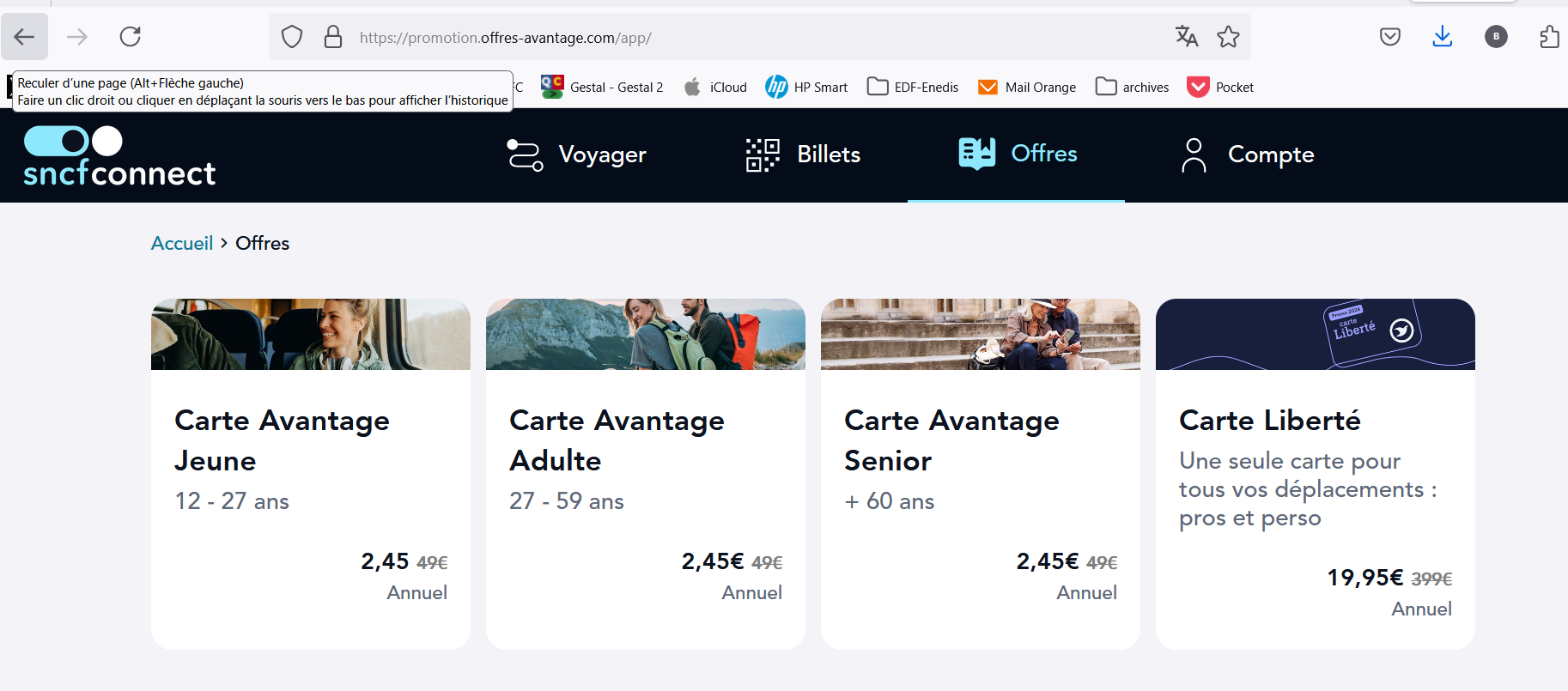Image resolution: width=1568 pixels, height=691 pixels.
Task: Click the struck-through 399€ price
Action: point(1431,579)
